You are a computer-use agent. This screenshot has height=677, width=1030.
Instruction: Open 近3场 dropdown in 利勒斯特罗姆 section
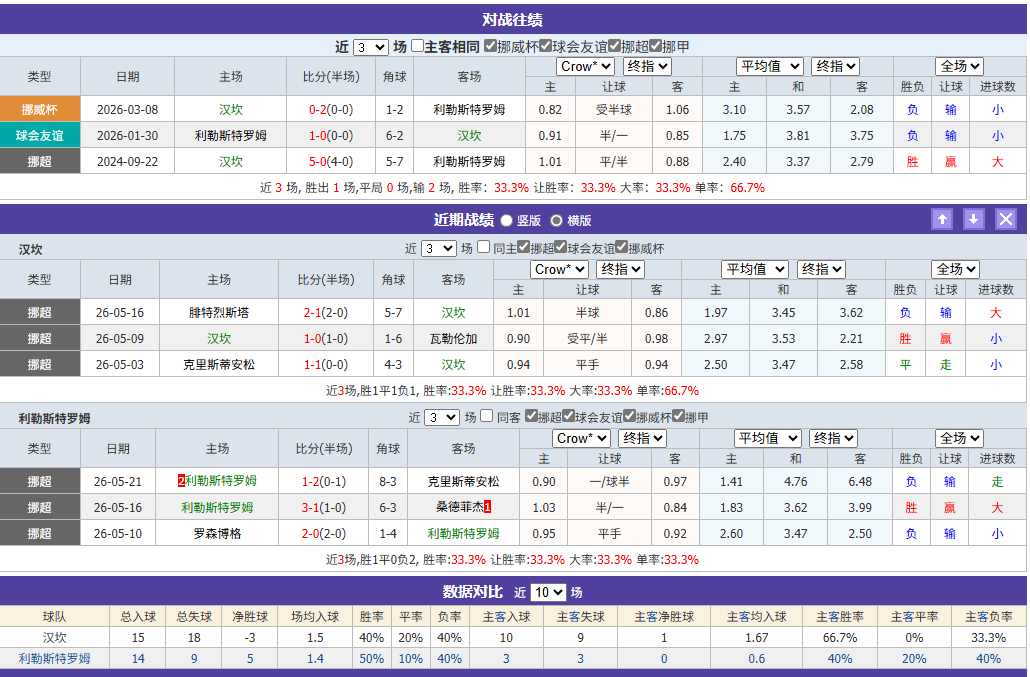coord(442,418)
